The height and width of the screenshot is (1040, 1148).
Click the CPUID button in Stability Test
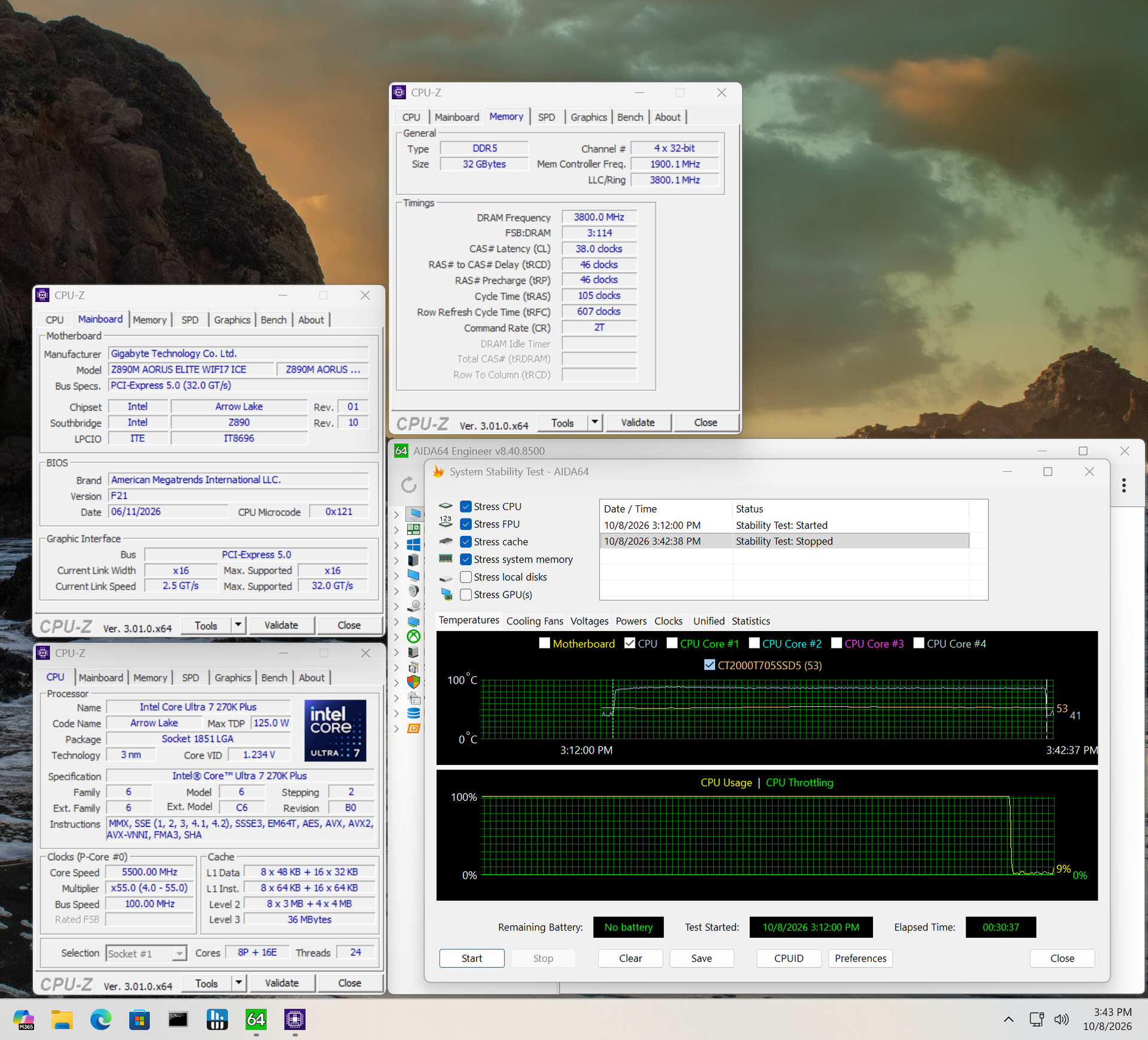789,958
